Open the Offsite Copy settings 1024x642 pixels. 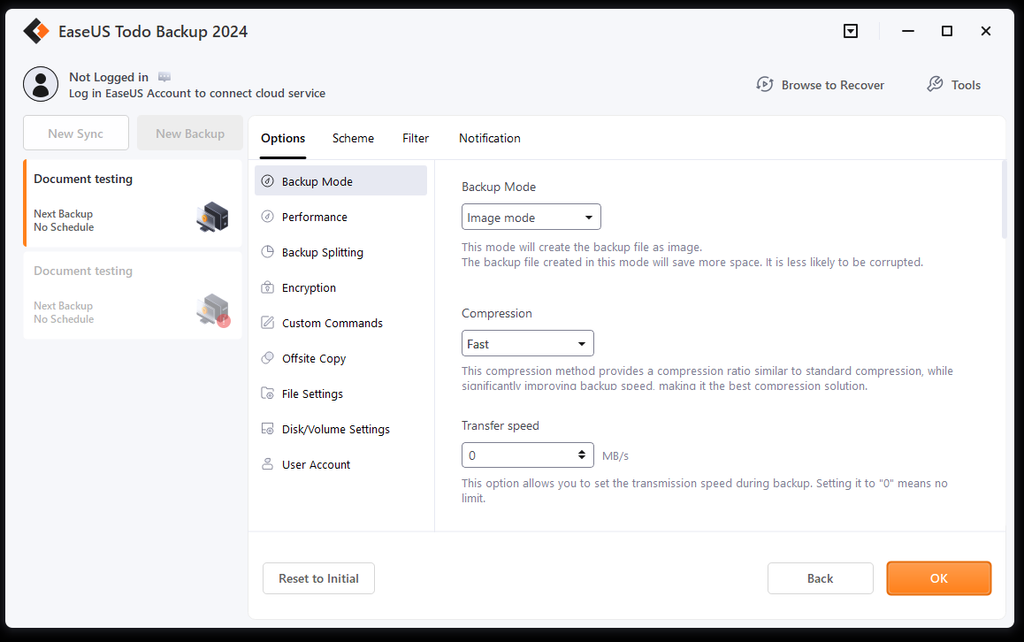312,358
